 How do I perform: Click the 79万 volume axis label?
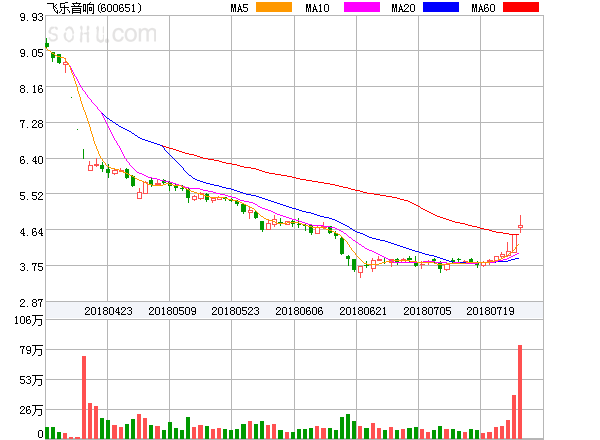[31, 350]
